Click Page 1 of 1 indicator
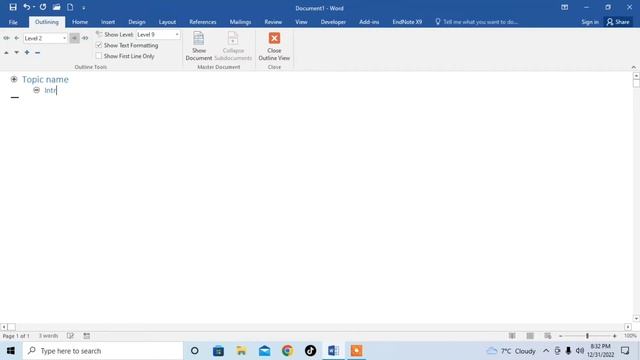 coord(16,336)
